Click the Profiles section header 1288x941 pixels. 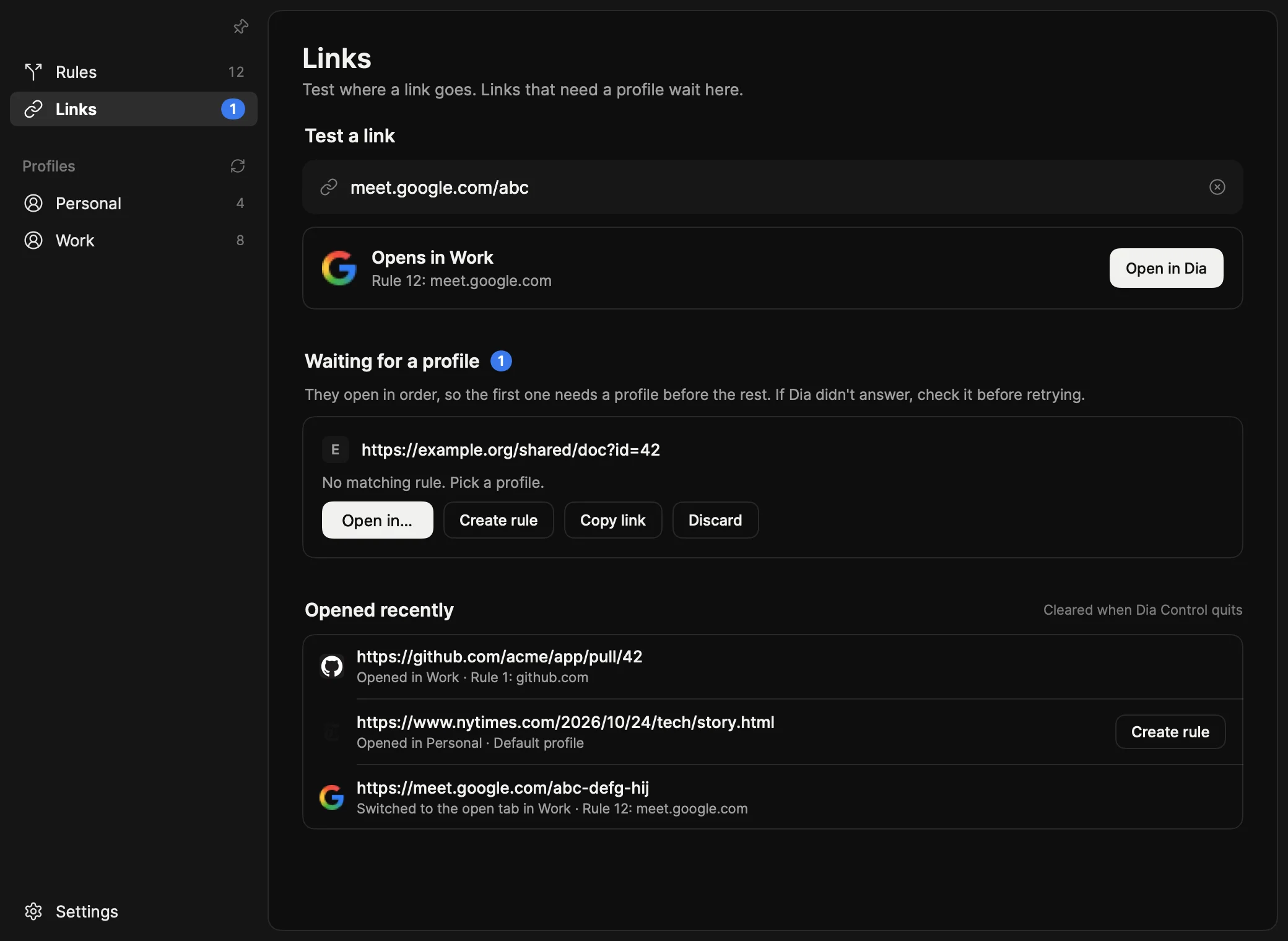tap(49, 166)
